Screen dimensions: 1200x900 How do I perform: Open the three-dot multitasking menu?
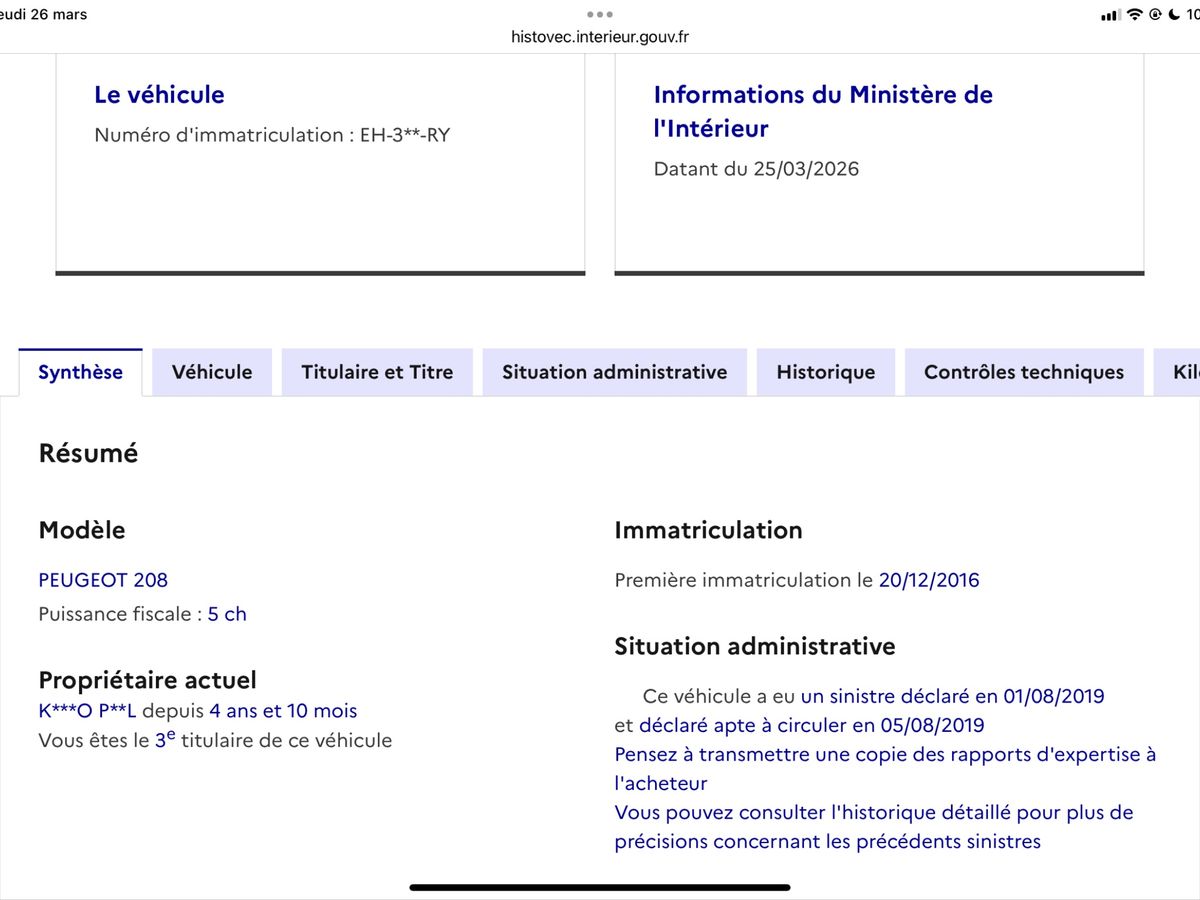click(x=600, y=14)
